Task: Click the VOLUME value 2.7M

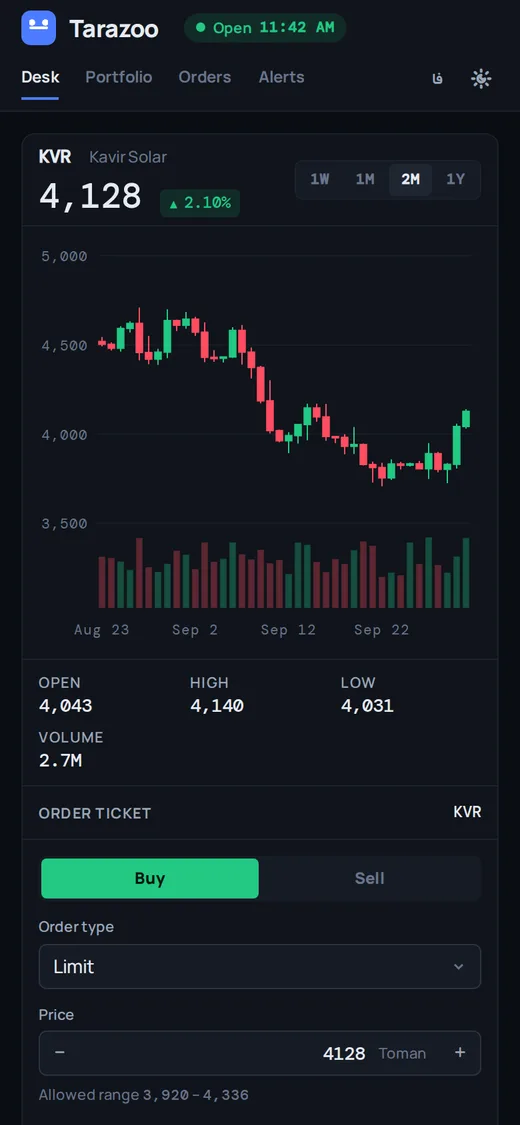Action: (60, 761)
